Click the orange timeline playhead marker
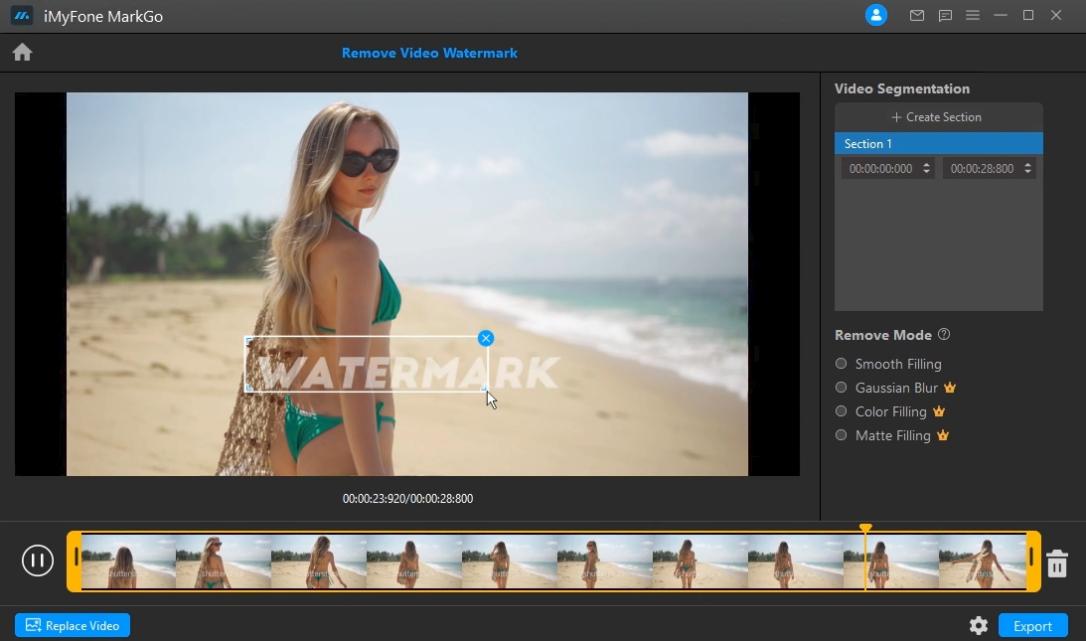The width and height of the screenshot is (1086, 641). pyautogui.click(x=866, y=529)
